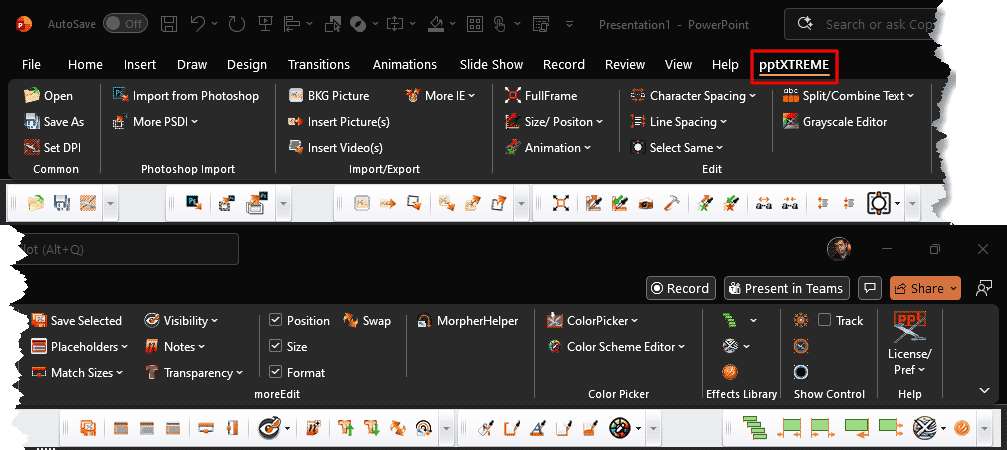The width and height of the screenshot is (1007, 450).
Task: Open Size/ Positon dropdown
Action: [554, 121]
